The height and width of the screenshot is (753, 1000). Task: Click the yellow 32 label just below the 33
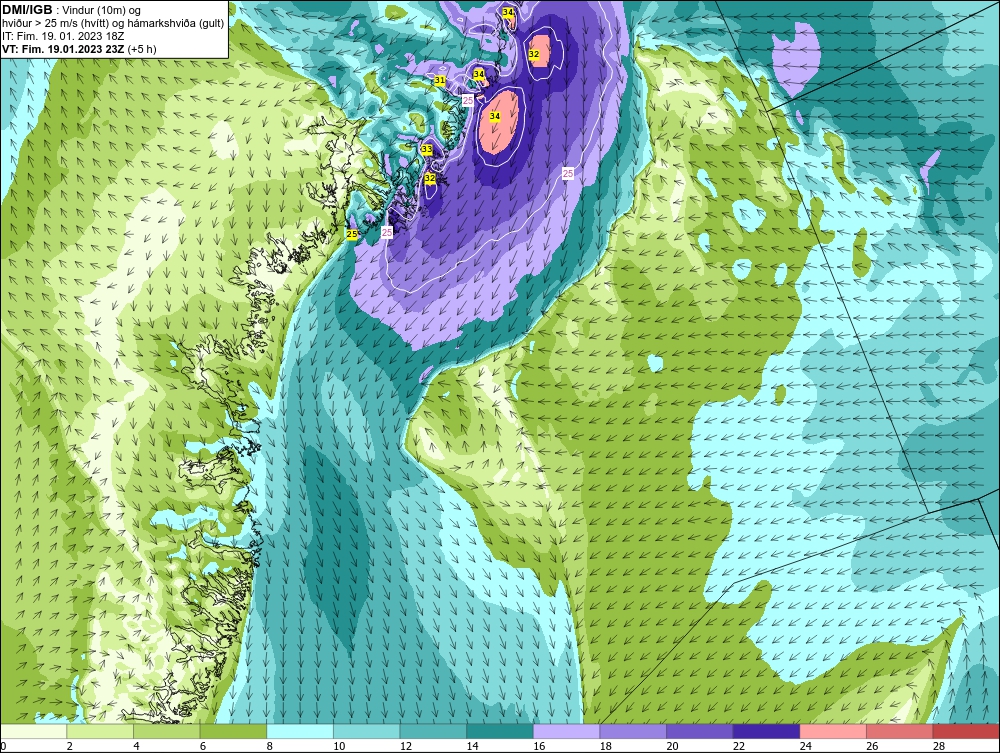pyautogui.click(x=430, y=178)
